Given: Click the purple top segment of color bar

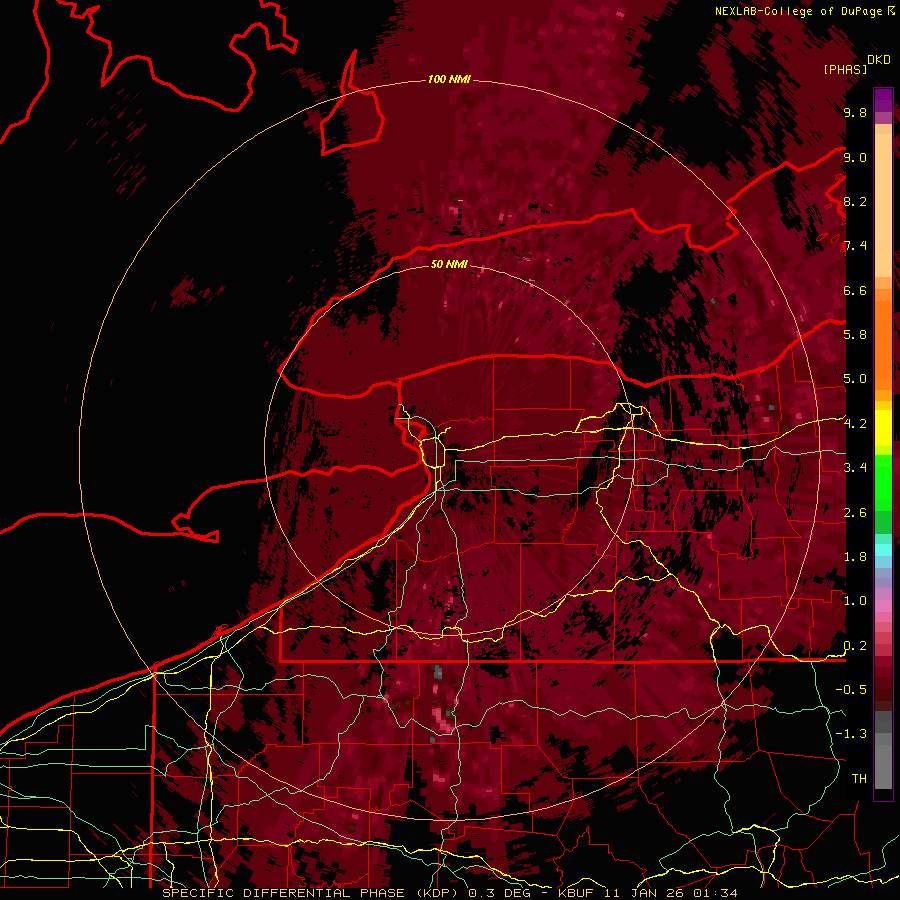Looking at the screenshot, I should click(883, 100).
